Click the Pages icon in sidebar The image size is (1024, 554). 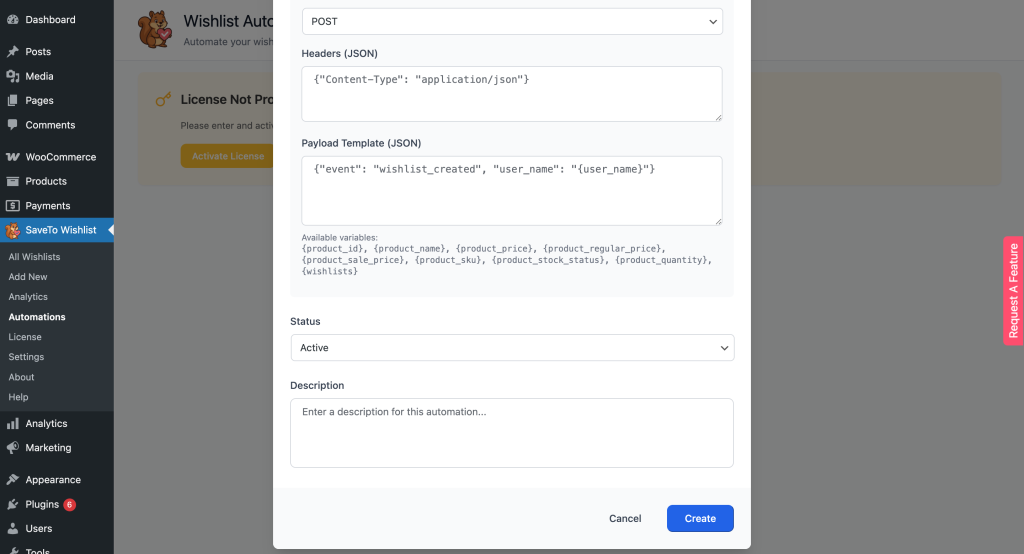click(12, 101)
